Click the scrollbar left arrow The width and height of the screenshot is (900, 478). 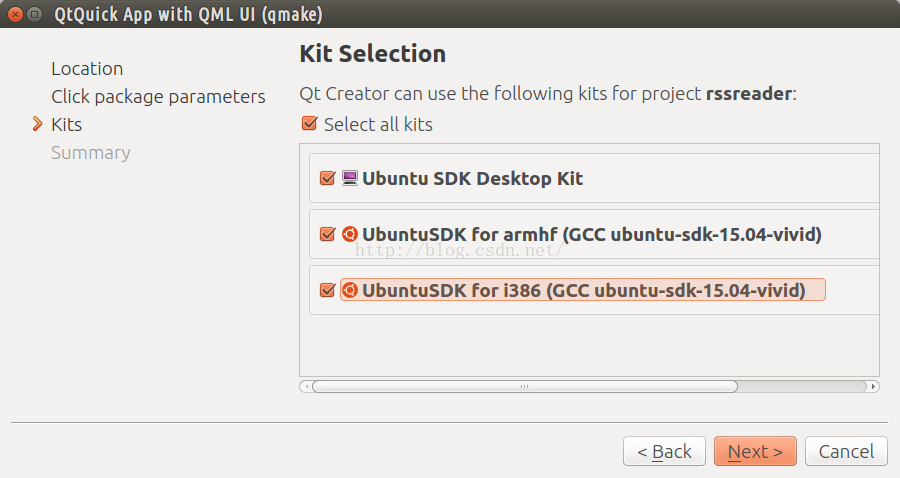[307, 387]
